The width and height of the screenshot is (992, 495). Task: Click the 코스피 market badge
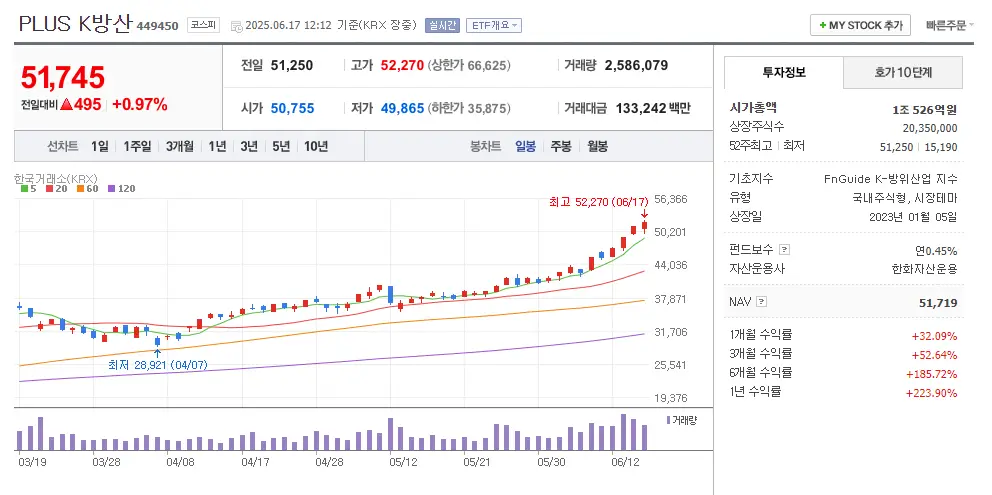pyautogui.click(x=204, y=26)
